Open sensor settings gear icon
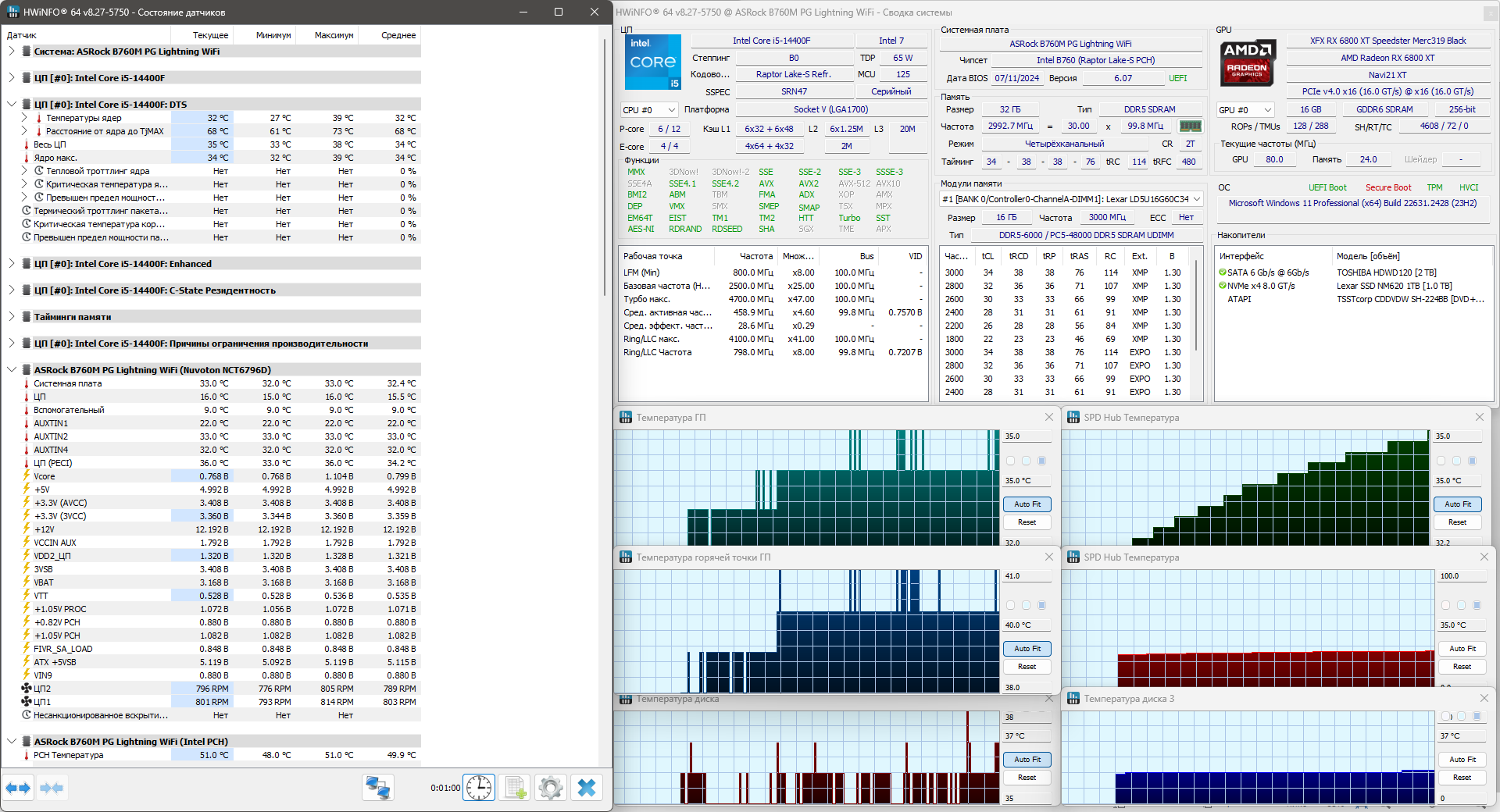1500x812 pixels. click(x=551, y=788)
